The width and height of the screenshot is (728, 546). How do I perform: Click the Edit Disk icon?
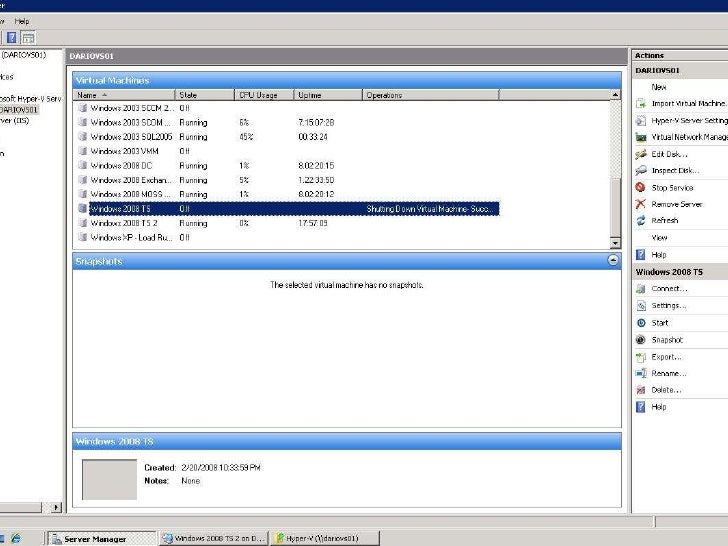641,154
